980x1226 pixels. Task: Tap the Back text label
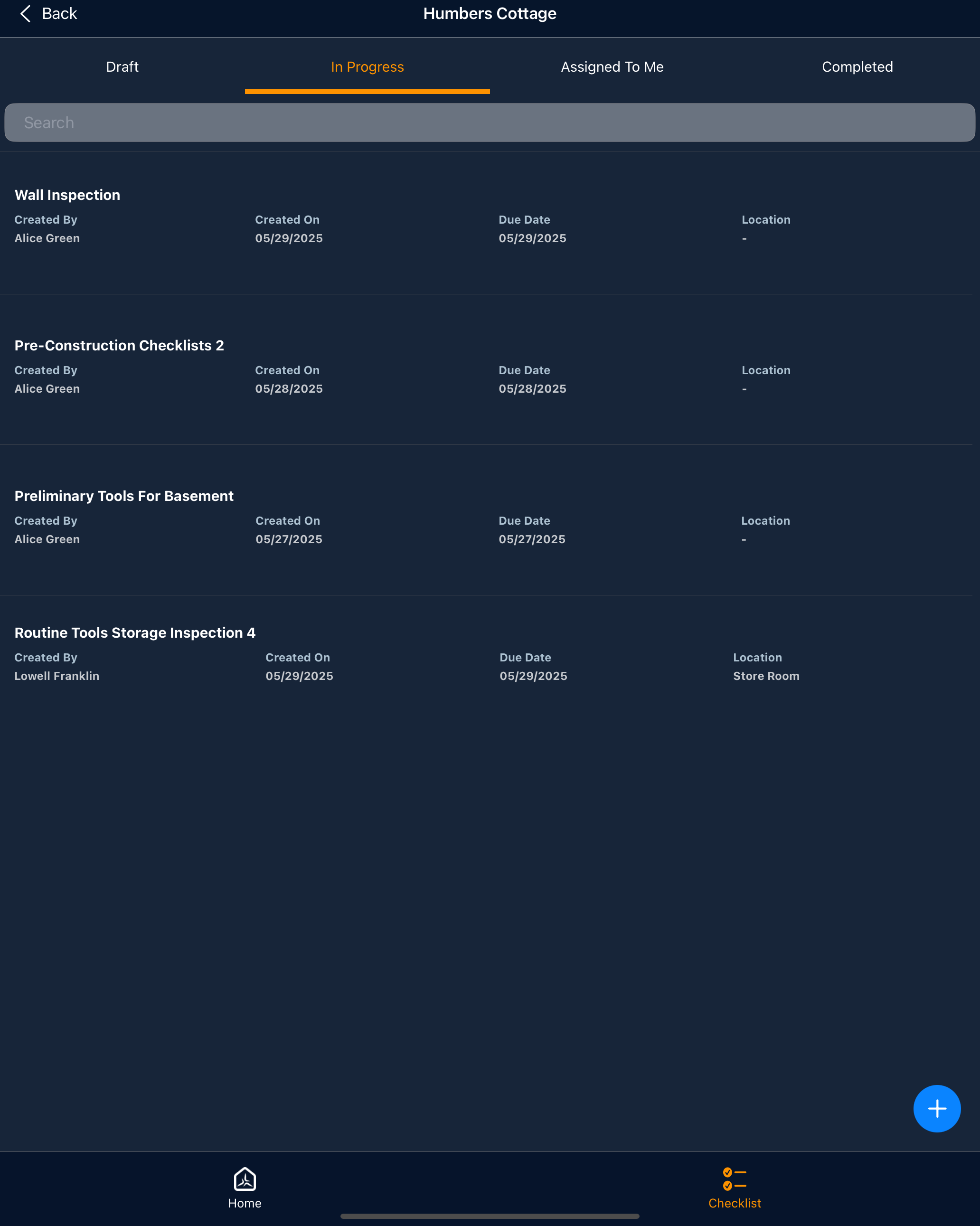click(x=59, y=14)
